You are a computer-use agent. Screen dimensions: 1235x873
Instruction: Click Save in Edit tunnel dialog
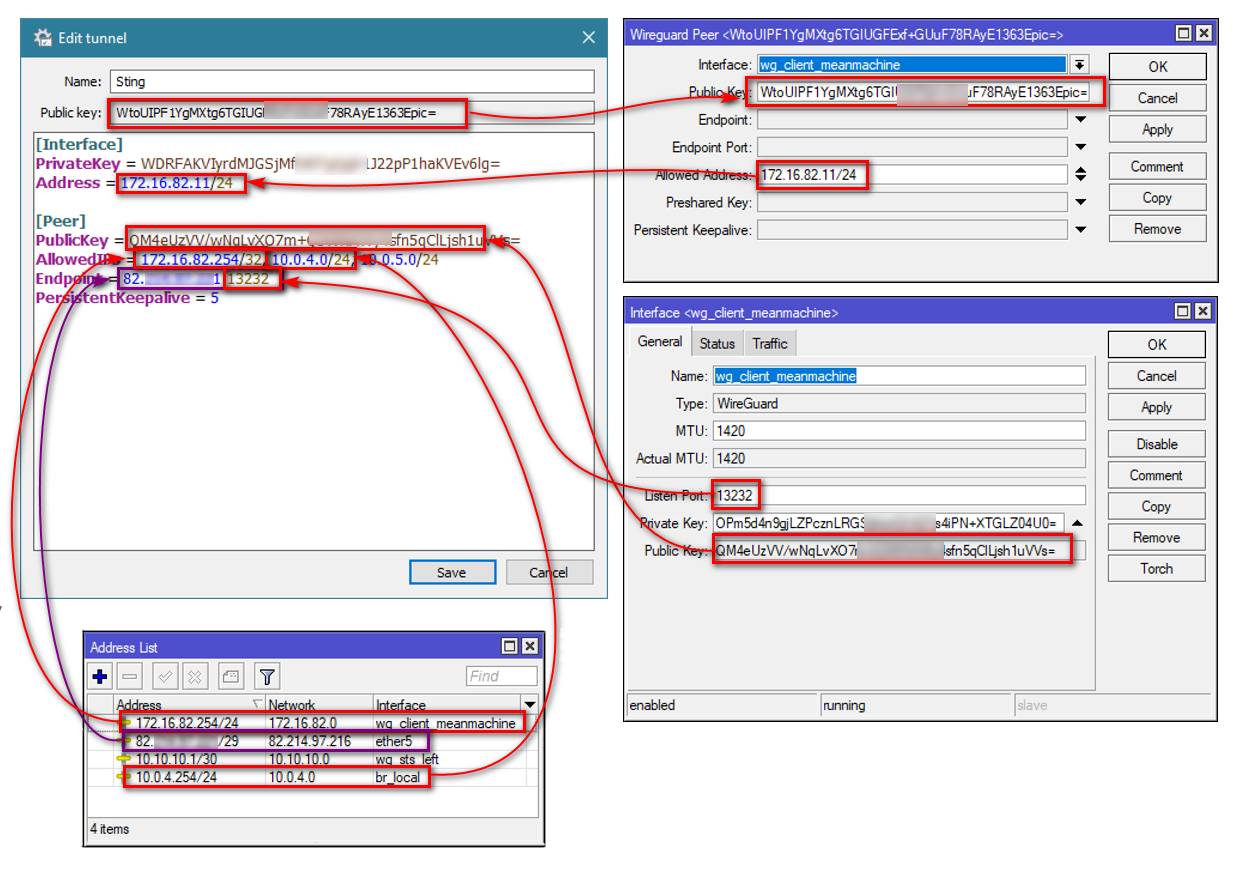[451, 572]
